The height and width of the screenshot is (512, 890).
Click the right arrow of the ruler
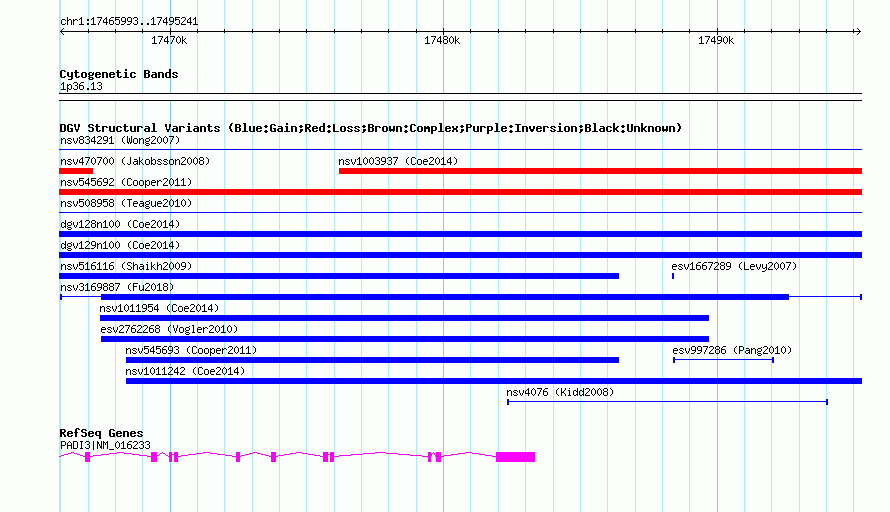(858, 32)
